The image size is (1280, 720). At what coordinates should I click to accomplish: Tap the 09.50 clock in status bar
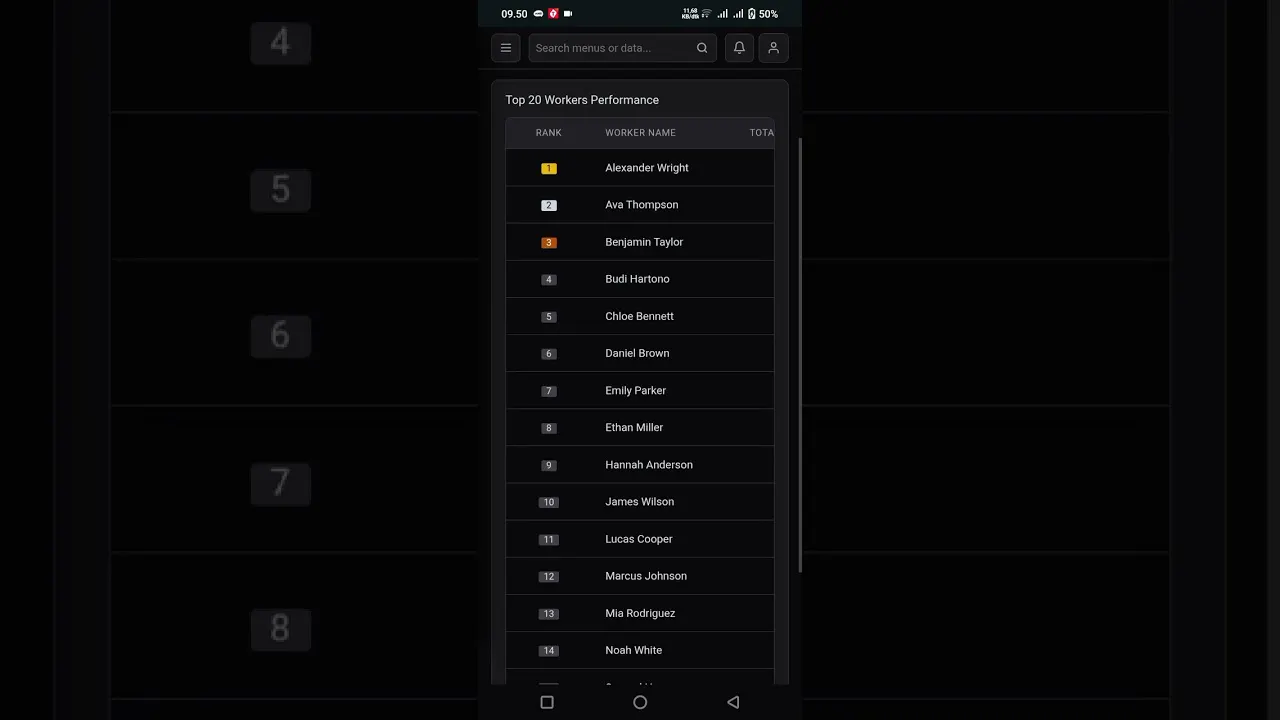click(514, 14)
